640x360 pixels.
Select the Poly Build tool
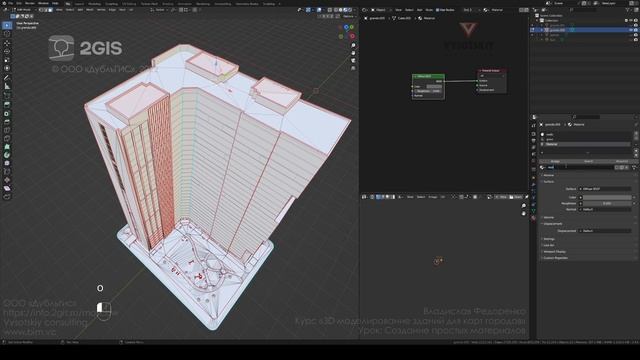click(x=7, y=147)
